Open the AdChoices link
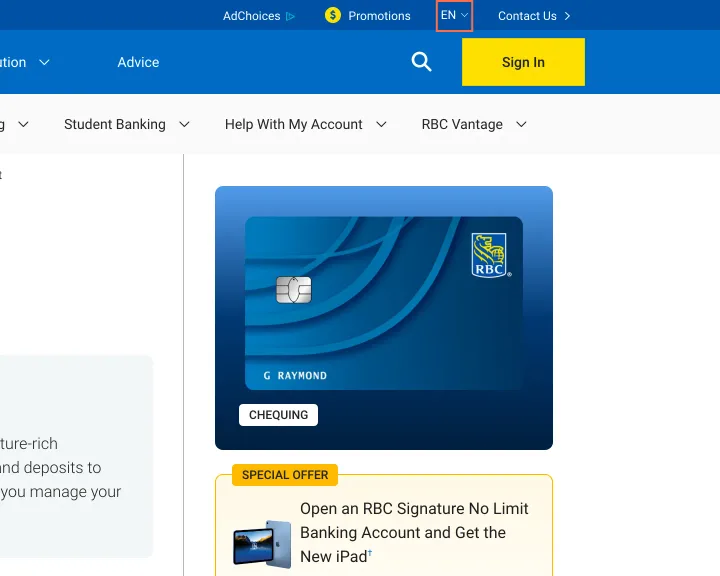Image resolution: width=720 pixels, height=576 pixels. [259, 16]
